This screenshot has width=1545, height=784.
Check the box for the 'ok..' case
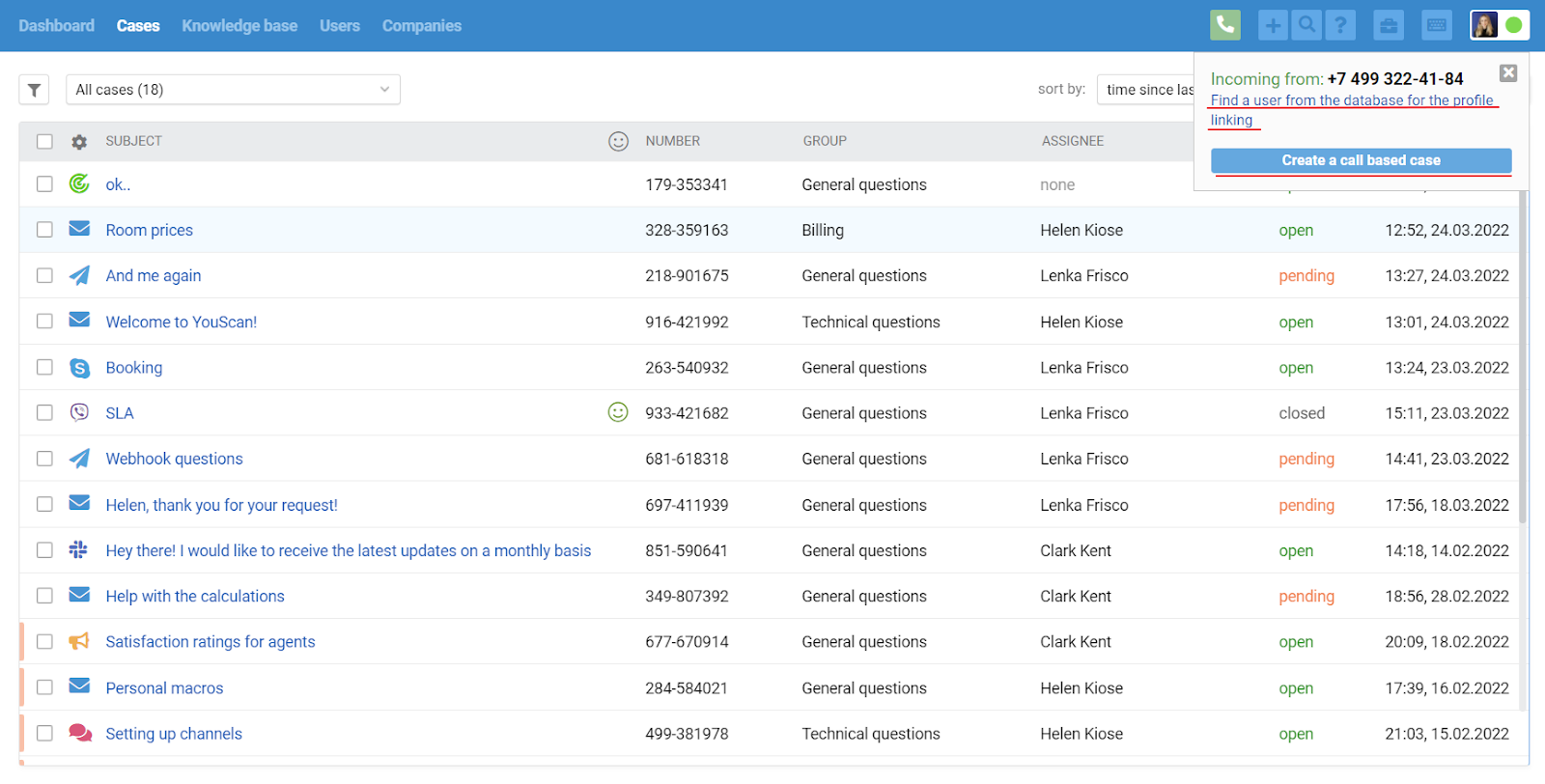(x=44, y=183)
